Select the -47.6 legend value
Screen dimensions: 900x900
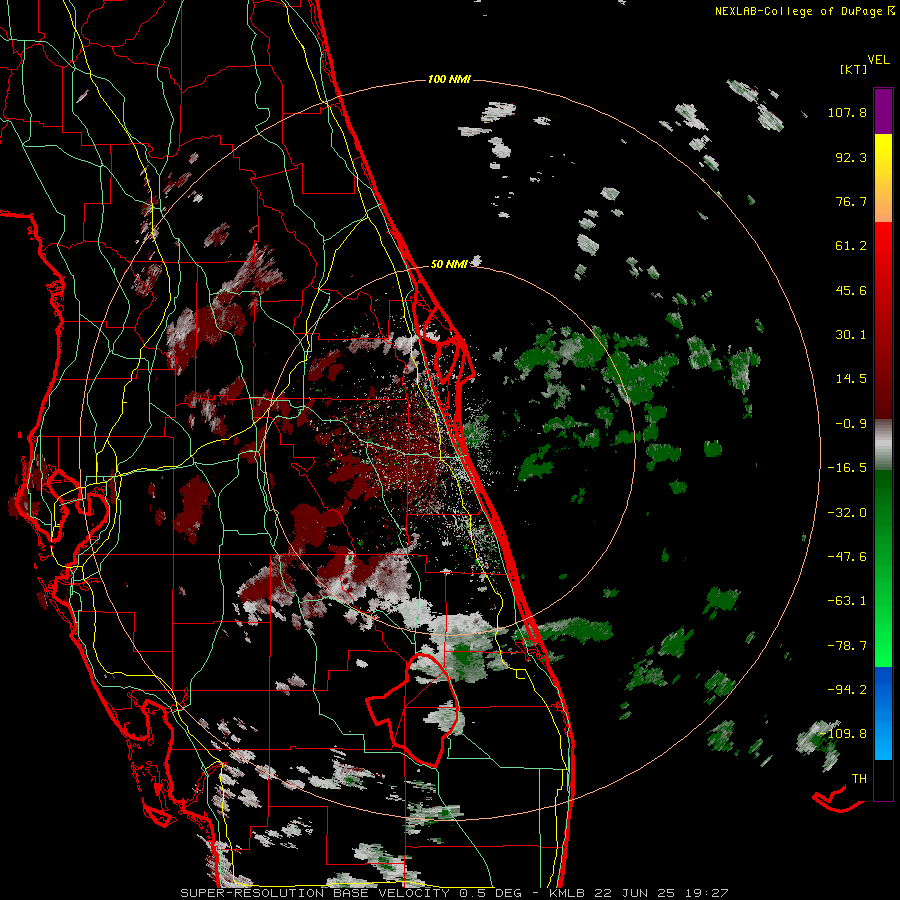coord(847,557)
